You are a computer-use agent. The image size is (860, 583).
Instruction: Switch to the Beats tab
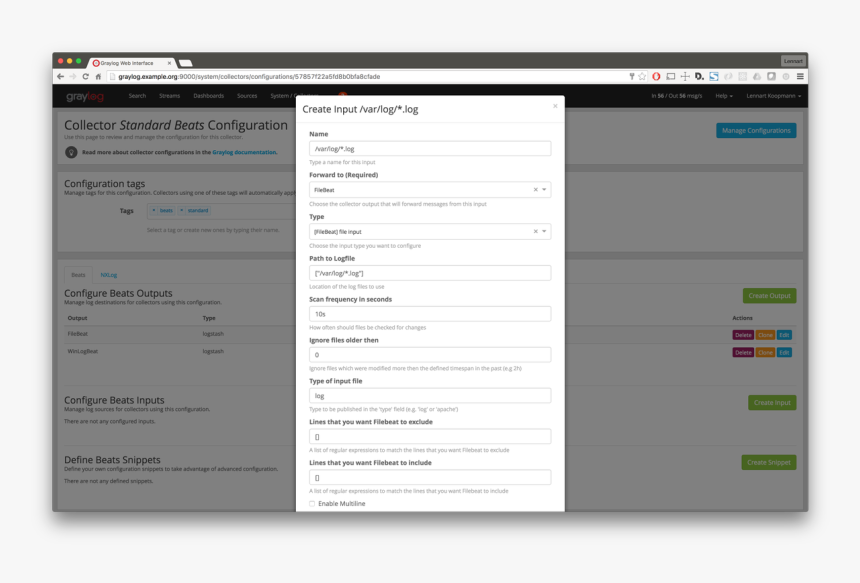point(78,275)
